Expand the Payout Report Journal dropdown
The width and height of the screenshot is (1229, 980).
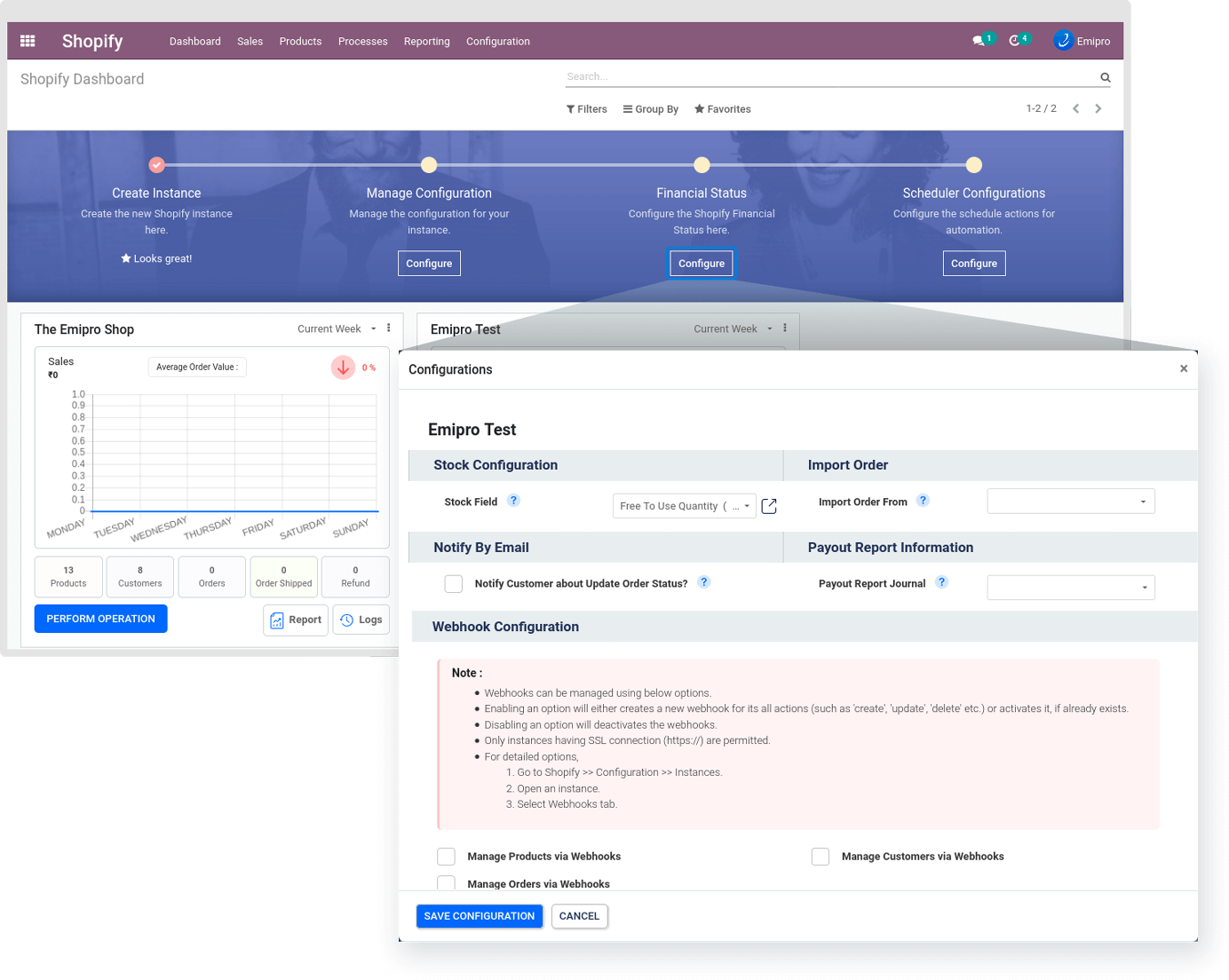[x=1071, y=587]
